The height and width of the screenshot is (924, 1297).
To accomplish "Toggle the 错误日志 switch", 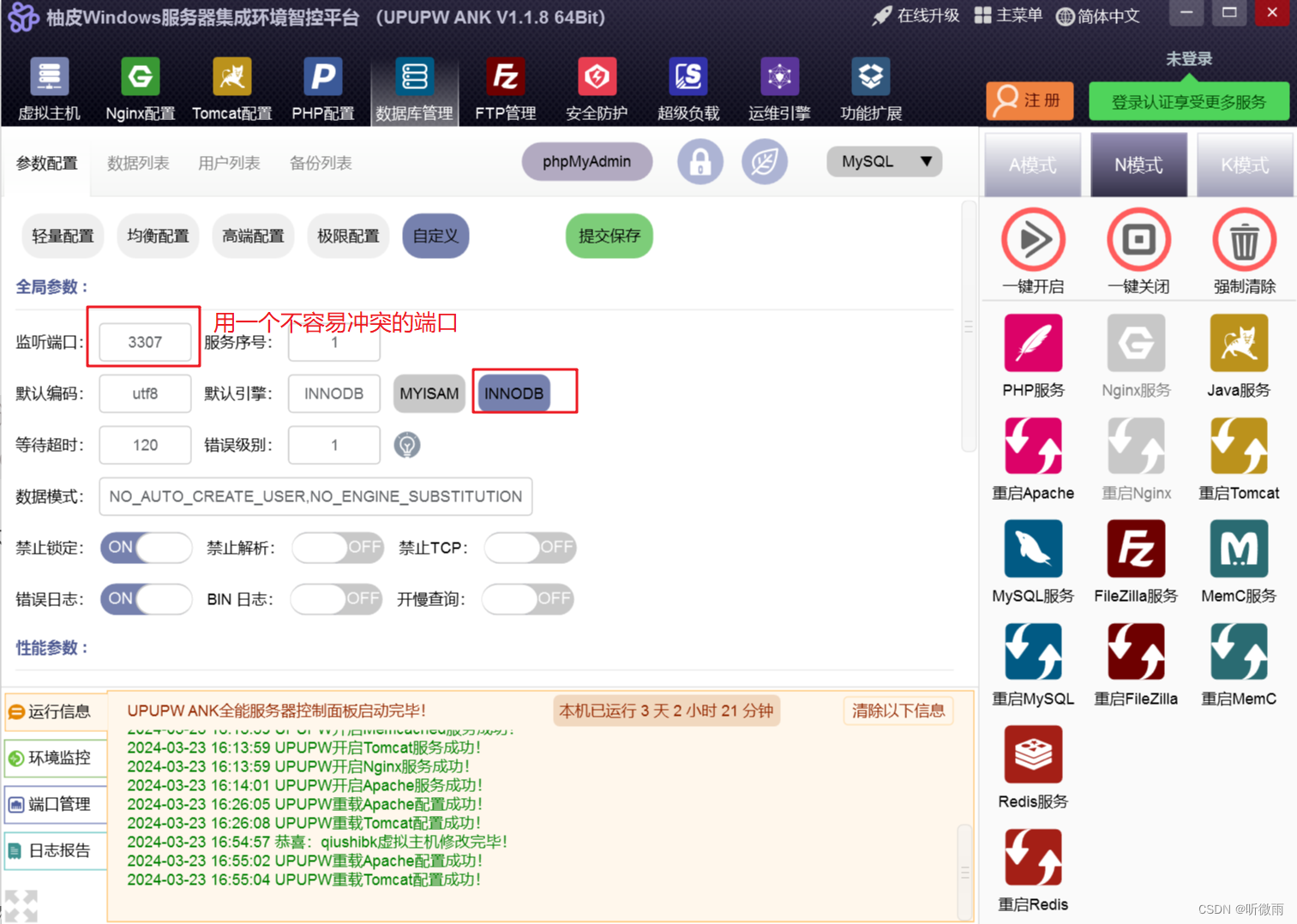I will (x=146, y=598).
